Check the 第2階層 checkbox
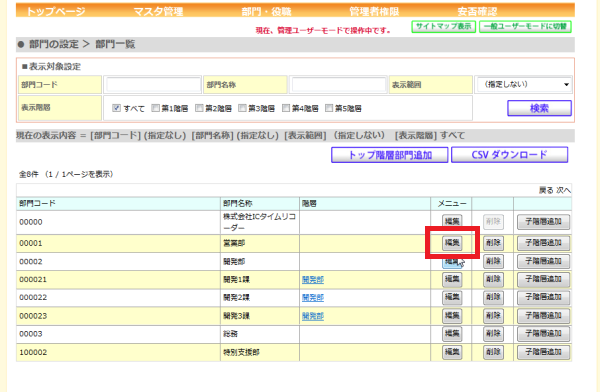The width and height of the screenshot is (600, 392). click(199, 108)
